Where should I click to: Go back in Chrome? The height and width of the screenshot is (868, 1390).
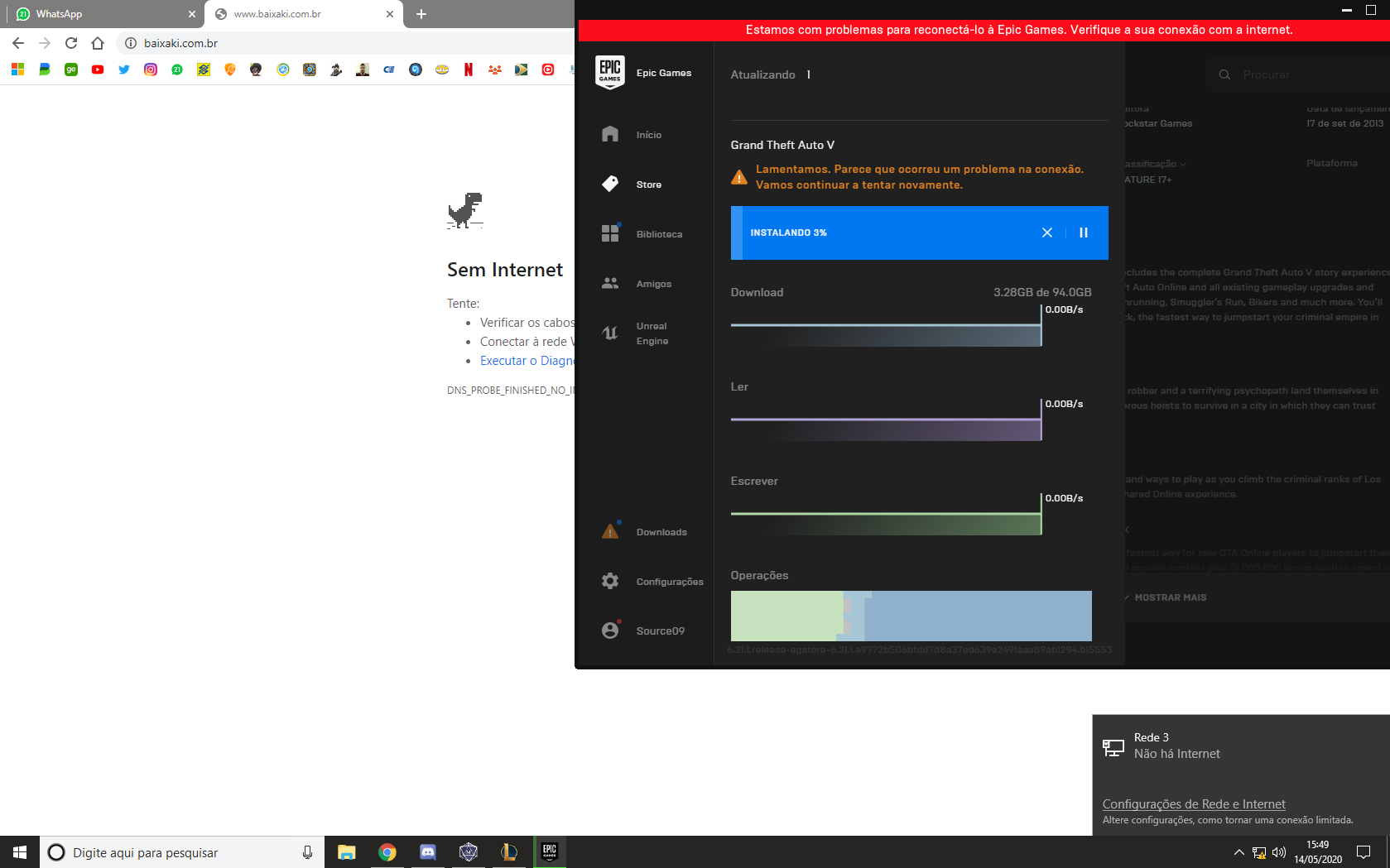[18, 43]
